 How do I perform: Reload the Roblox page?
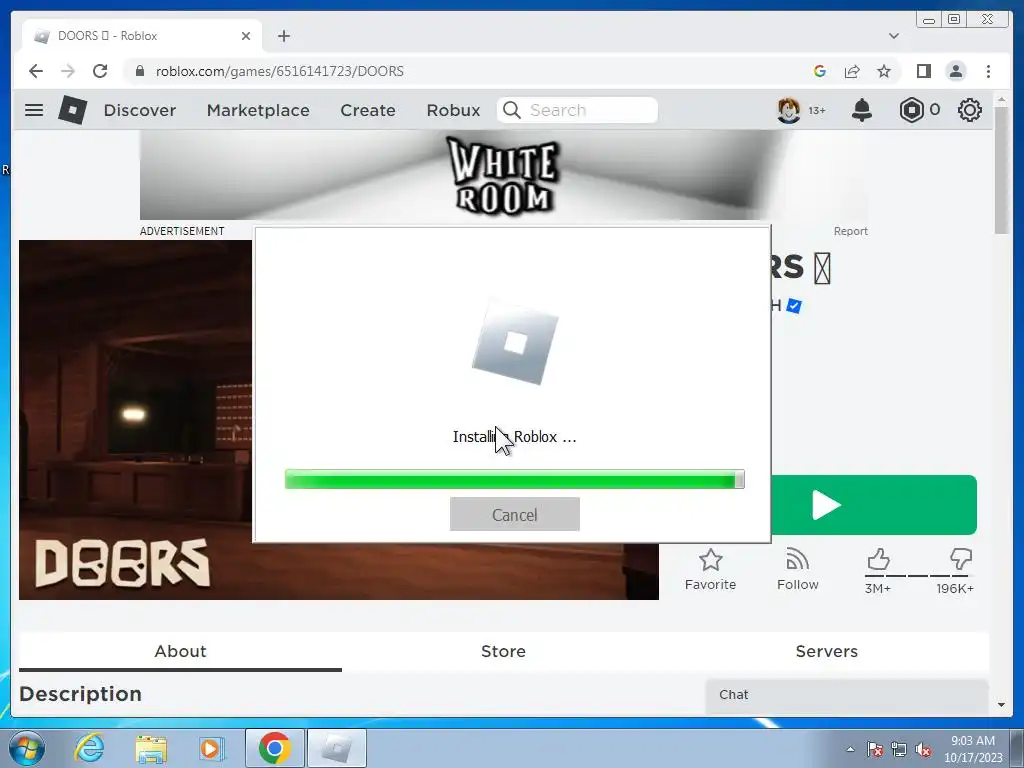pyautogui.click(x=100, y=71)
